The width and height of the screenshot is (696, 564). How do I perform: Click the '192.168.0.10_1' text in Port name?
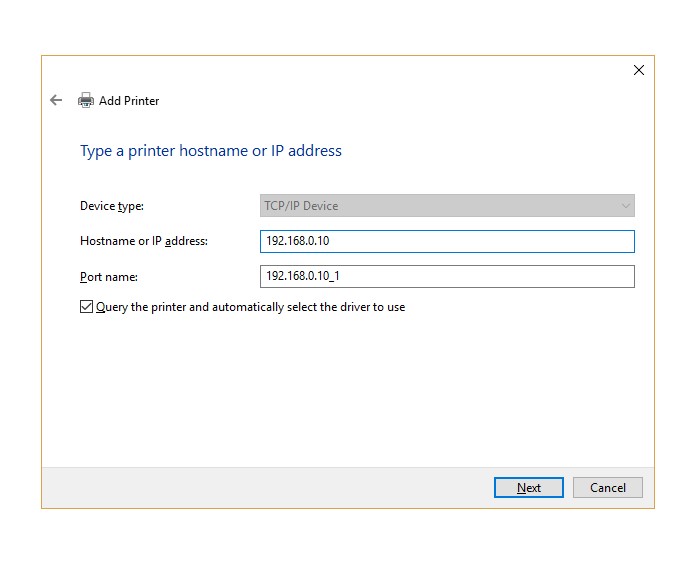[x=305, y=276]
